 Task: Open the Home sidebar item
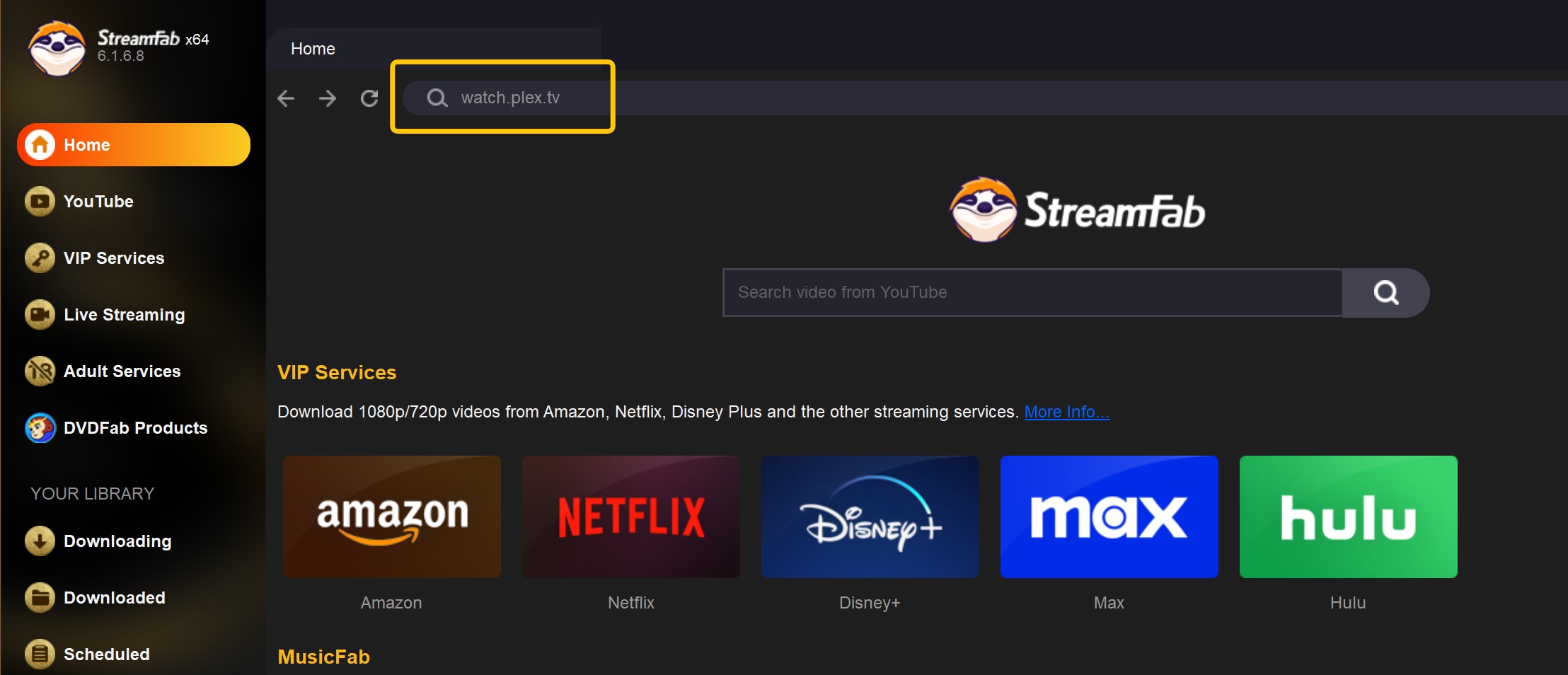134,145
